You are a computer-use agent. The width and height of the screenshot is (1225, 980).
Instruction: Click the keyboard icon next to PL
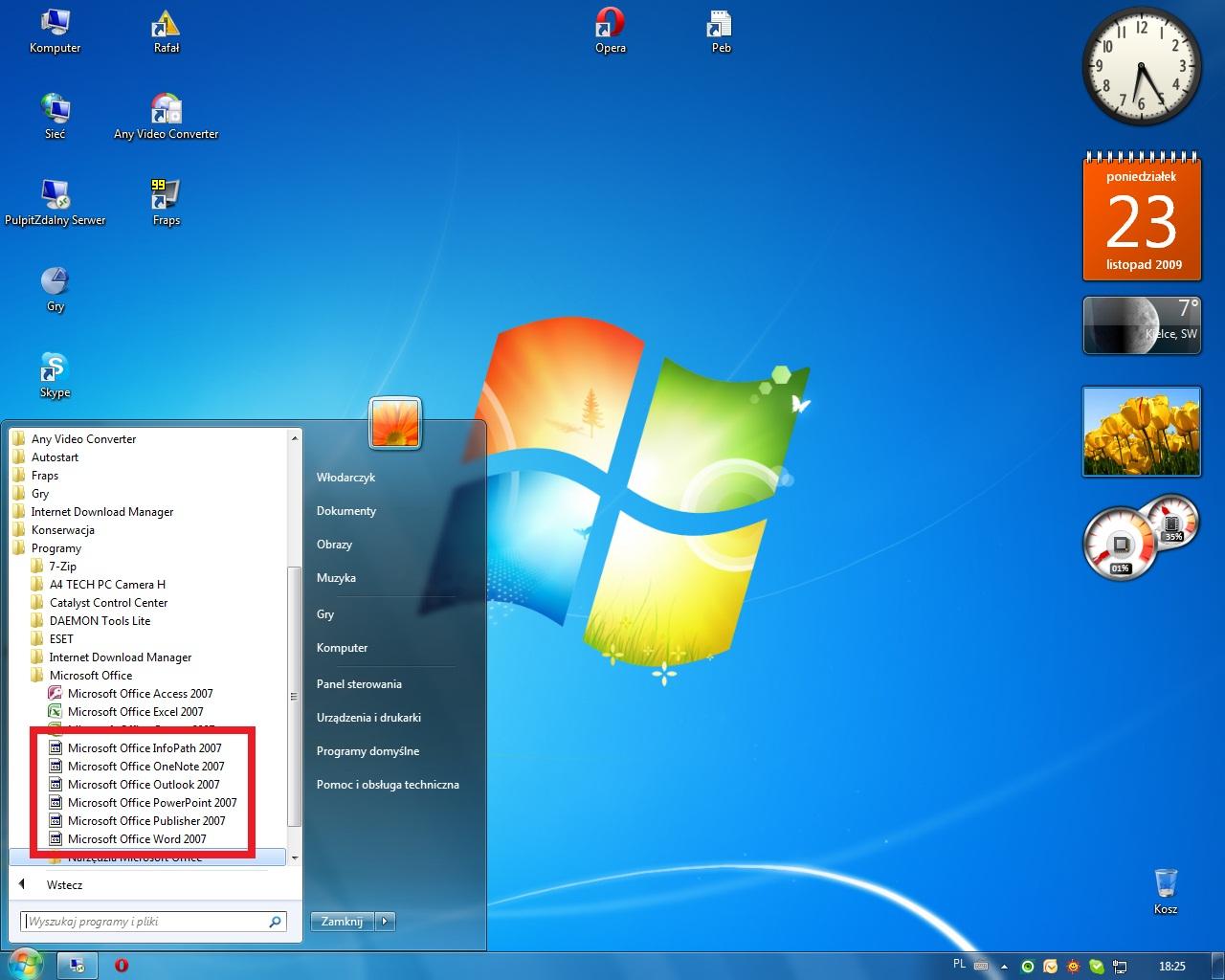pyautogui.click(x=982, y=966)
